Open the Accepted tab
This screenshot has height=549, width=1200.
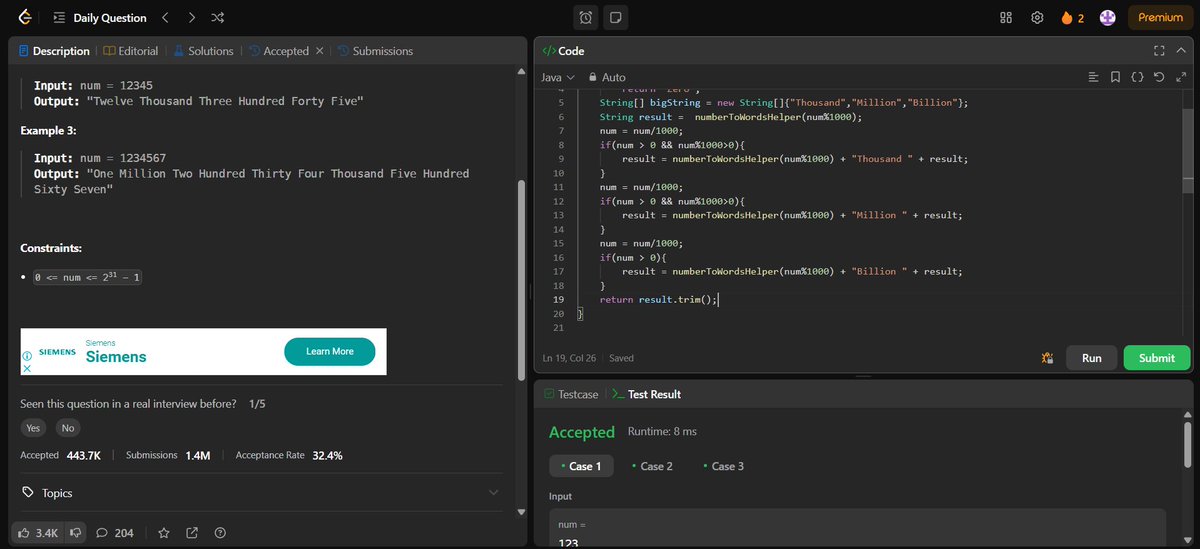coord(279,51)
